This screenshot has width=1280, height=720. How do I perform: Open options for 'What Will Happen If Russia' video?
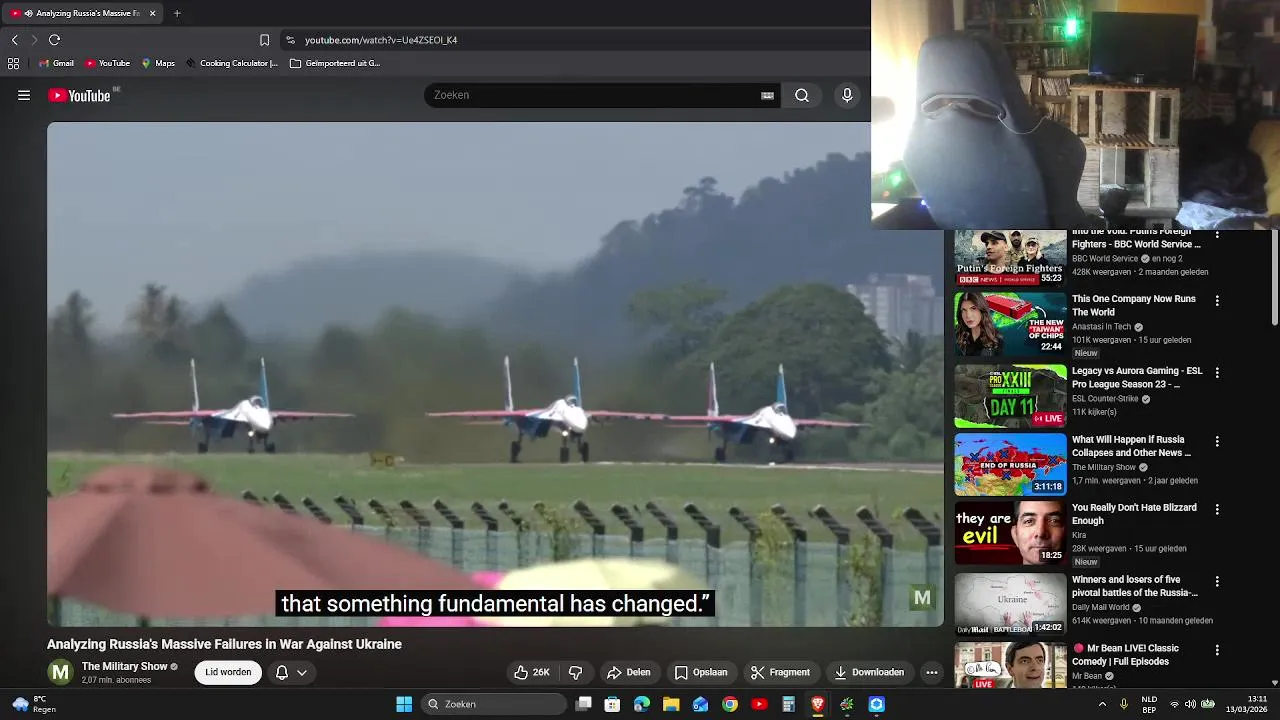pos(1217,442)
